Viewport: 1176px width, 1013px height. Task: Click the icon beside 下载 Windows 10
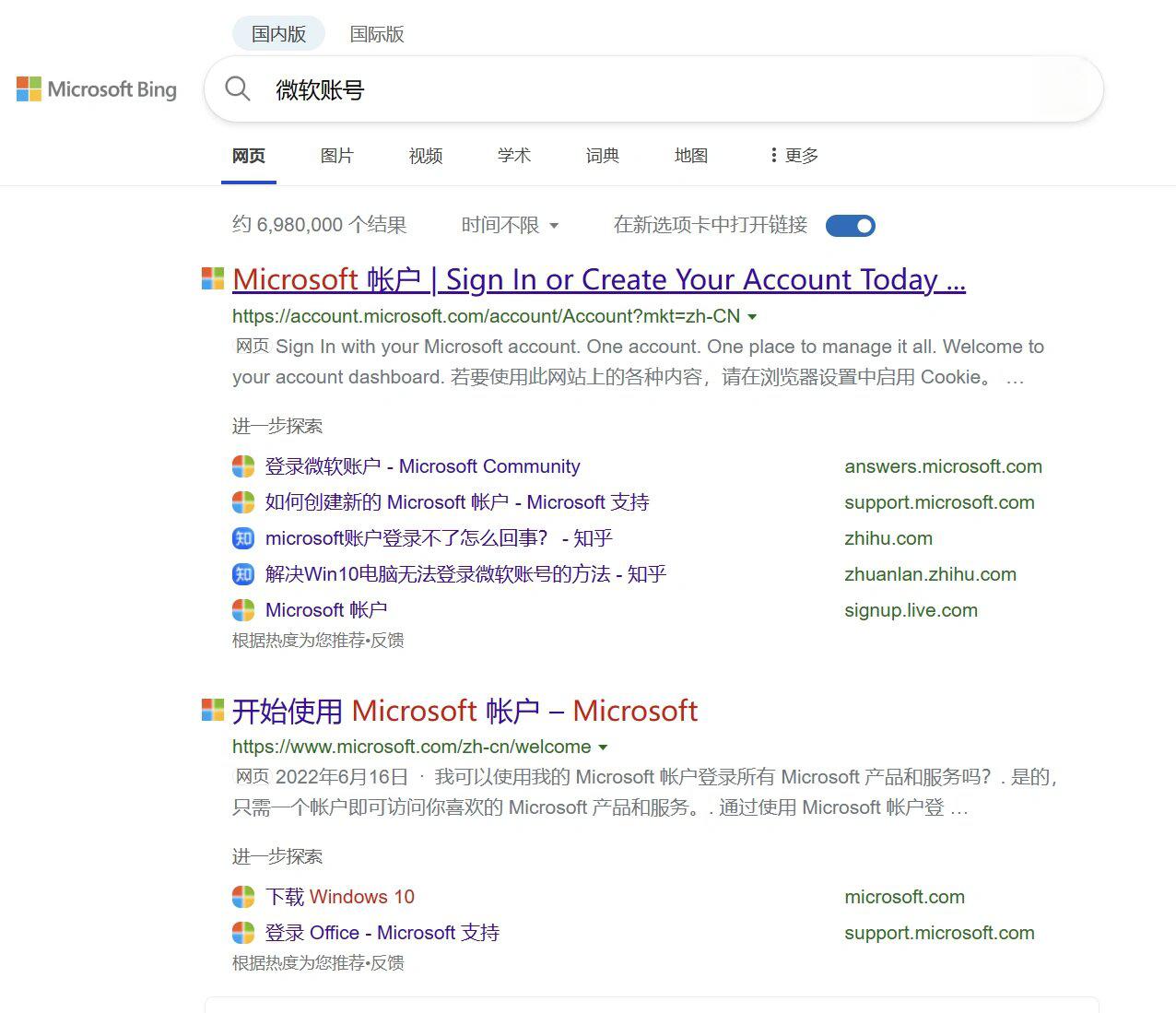(243, 897)
